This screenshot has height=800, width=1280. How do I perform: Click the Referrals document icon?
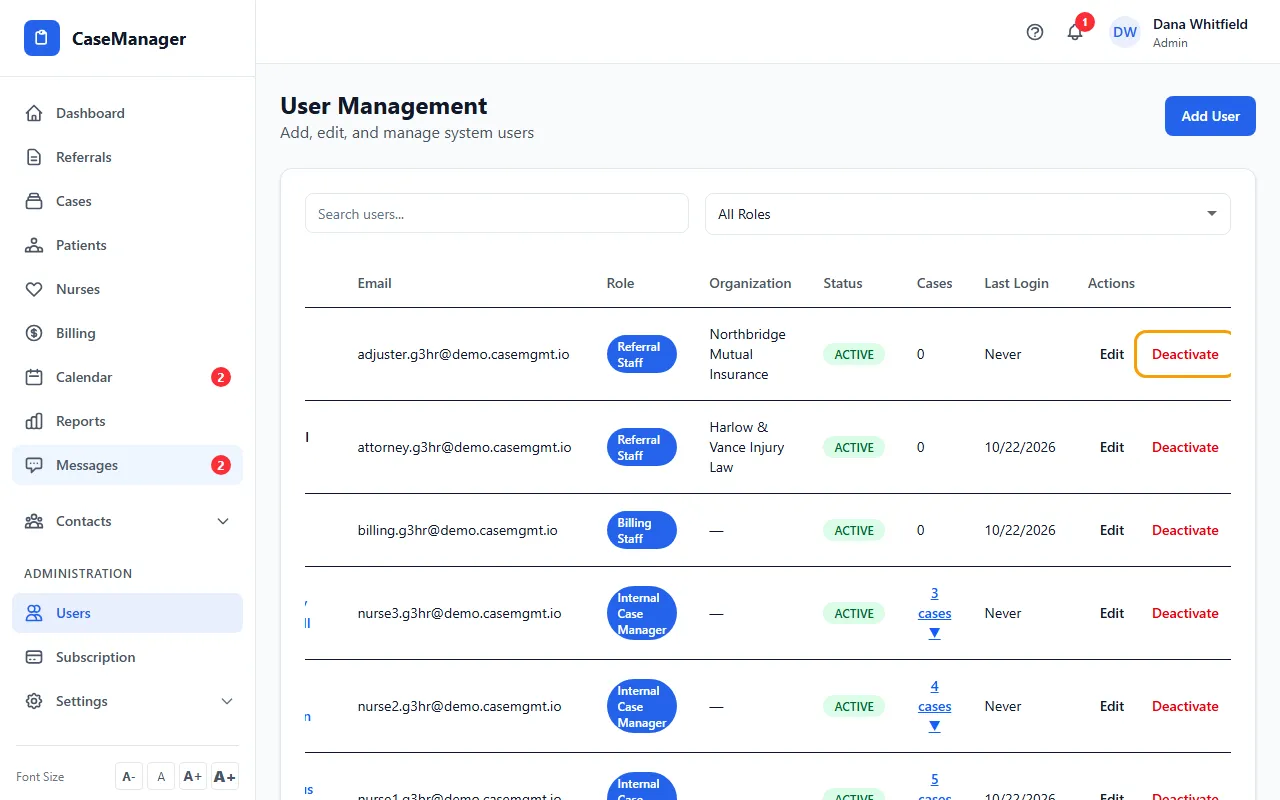pyautogui.click(x=34, y=157)
